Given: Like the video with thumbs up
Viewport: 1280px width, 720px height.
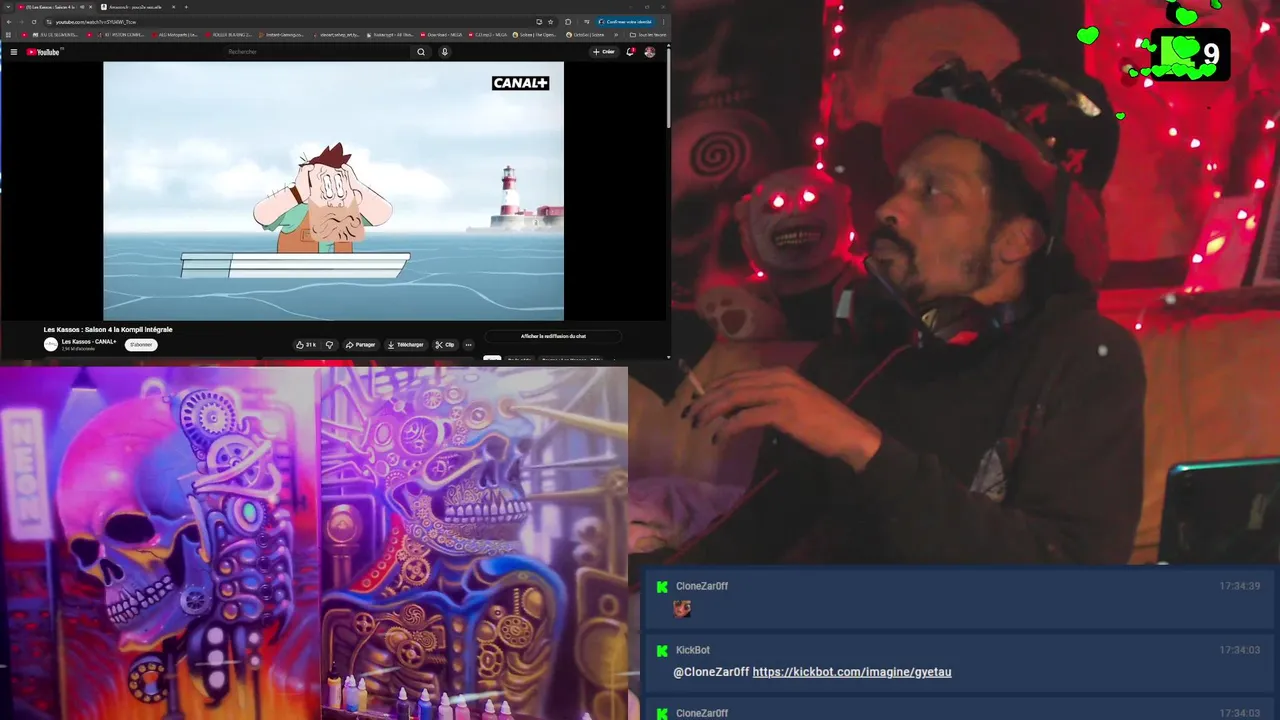Looking at the screenshot, I should [x=306, y=345].
